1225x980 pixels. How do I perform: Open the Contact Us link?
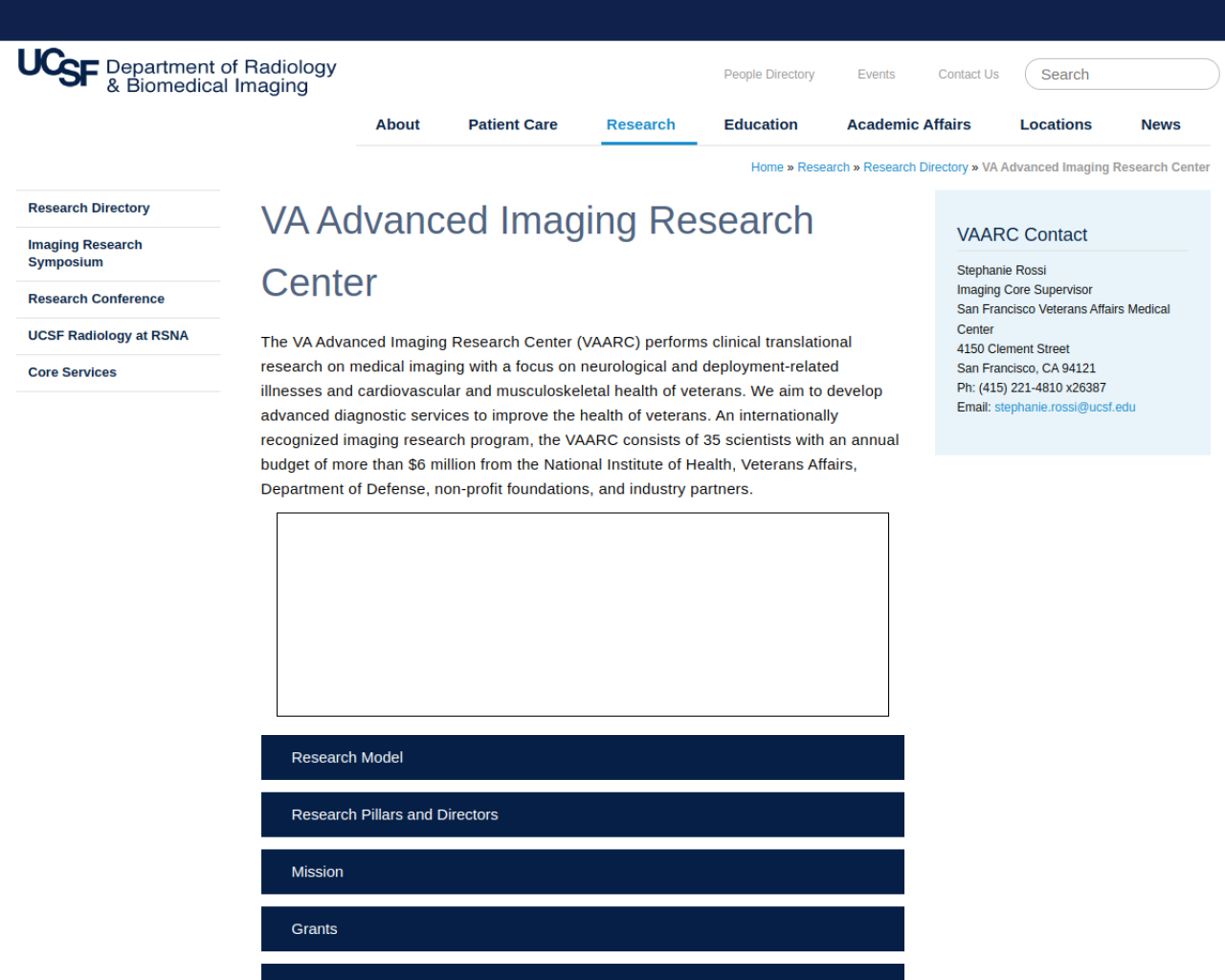[968, 75]
